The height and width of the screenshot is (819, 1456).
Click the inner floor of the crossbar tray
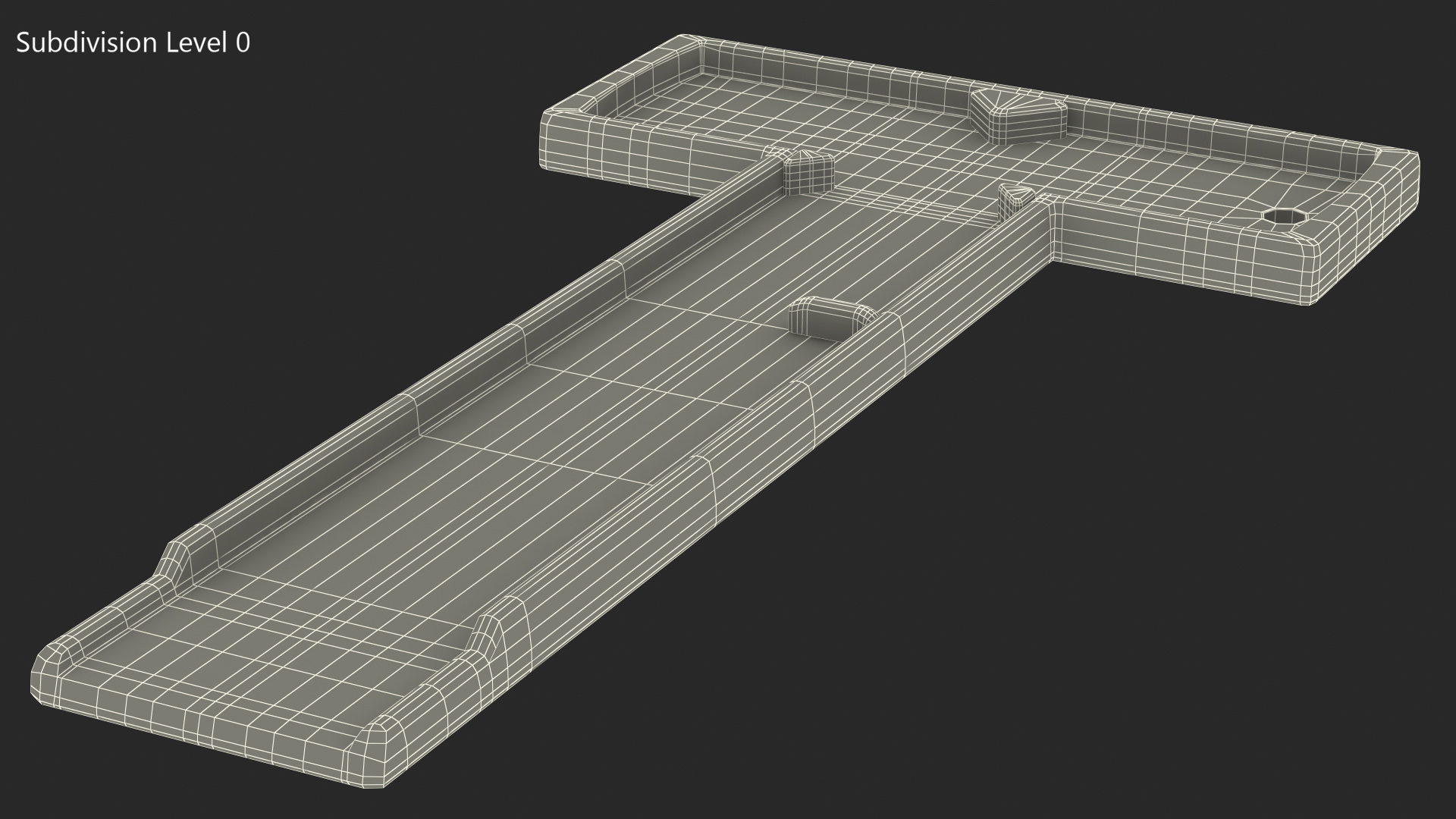[872, 129]
